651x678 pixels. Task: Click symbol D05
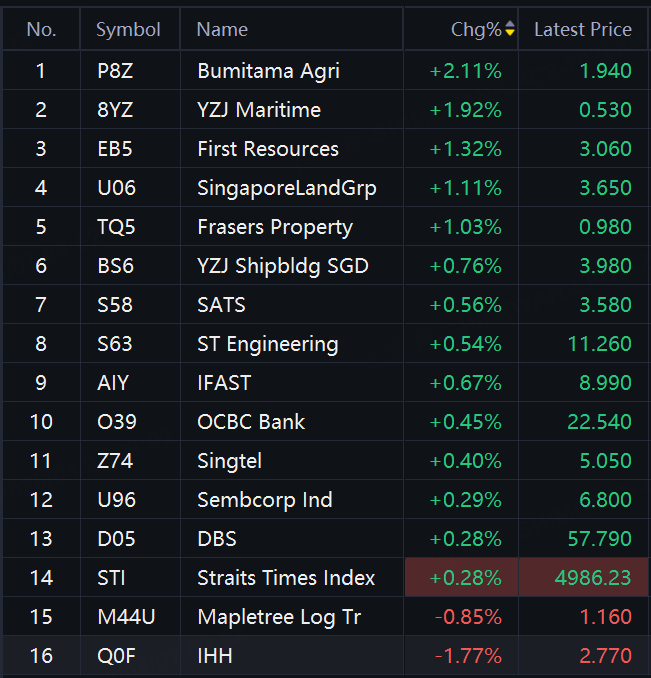pos(116,539)
